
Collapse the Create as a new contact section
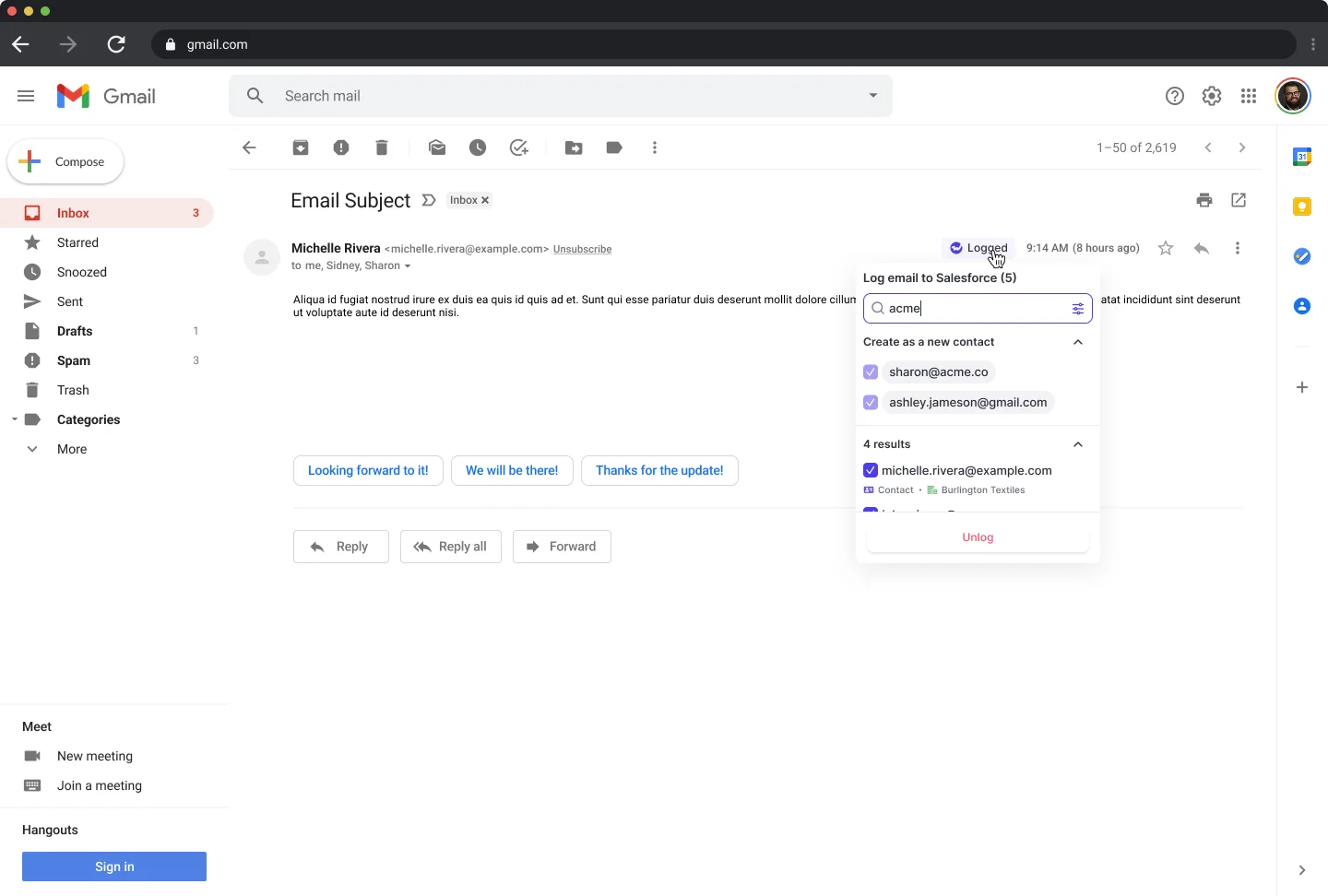(1078, 342)
